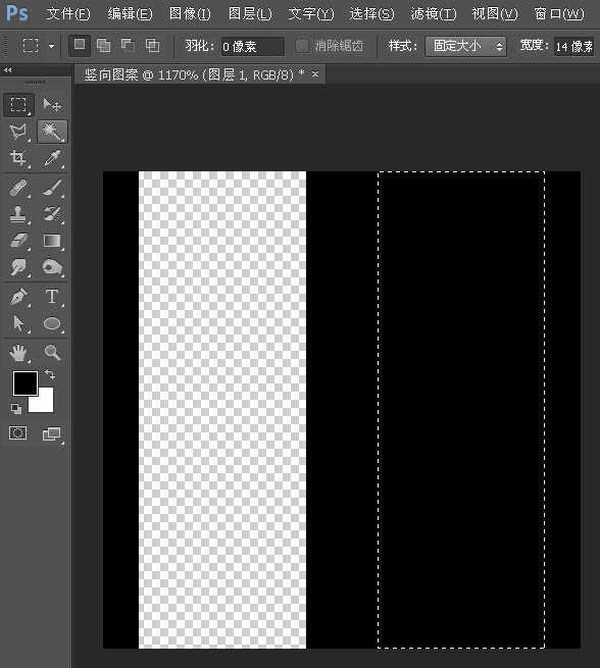
Task: Choose the Add to selection mode
Action: pyautogui.click(x=104, y=46)
